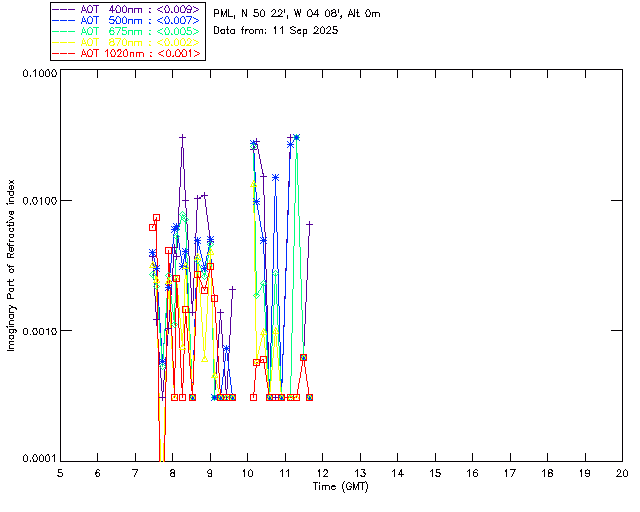Viewport: 640px width, 512px height.
Task: Click the 'Data from: 11 Sep 2025' text
Action: click(276, 31)
